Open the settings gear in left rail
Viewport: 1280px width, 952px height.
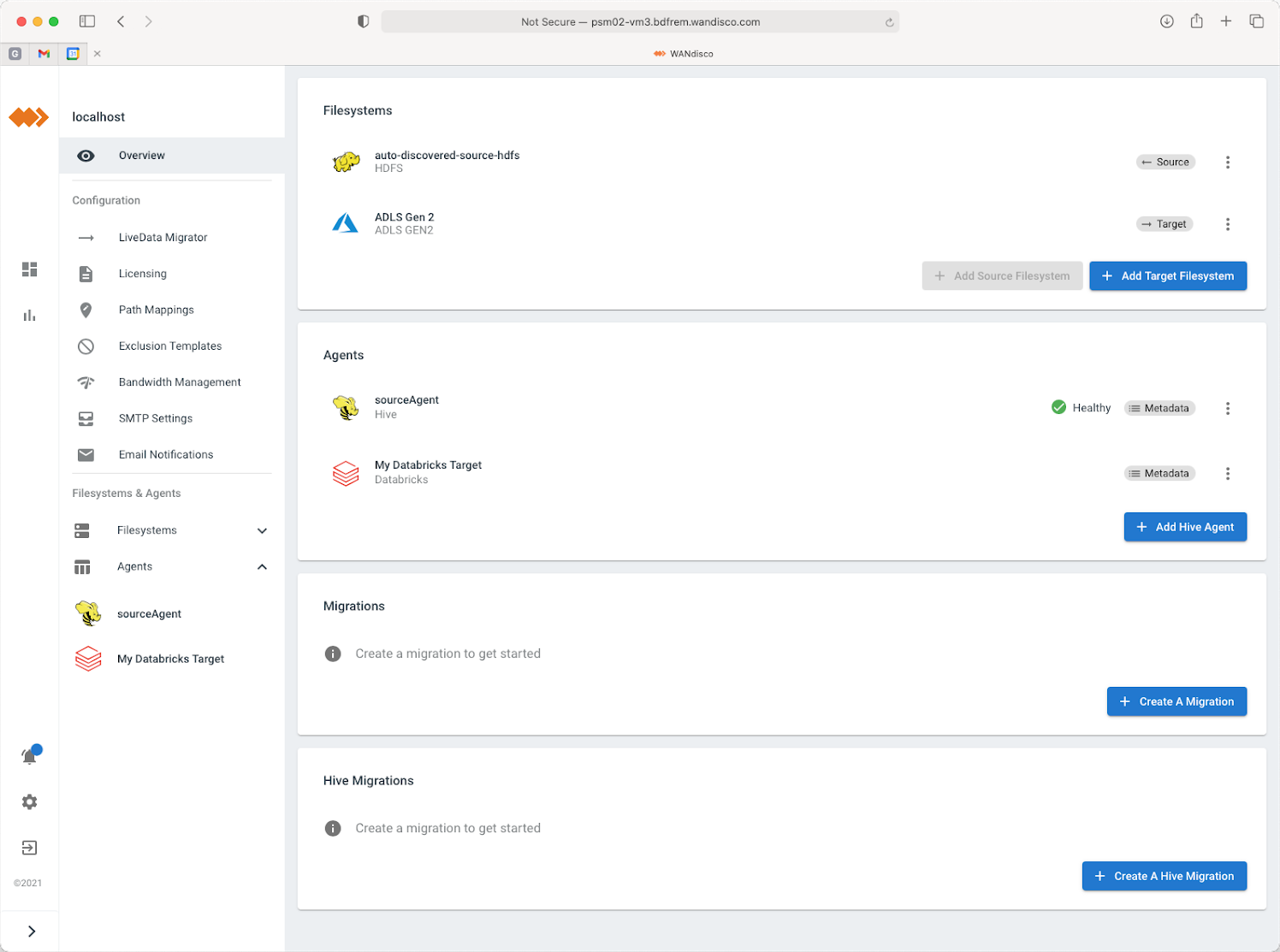[x=30, y=801]
